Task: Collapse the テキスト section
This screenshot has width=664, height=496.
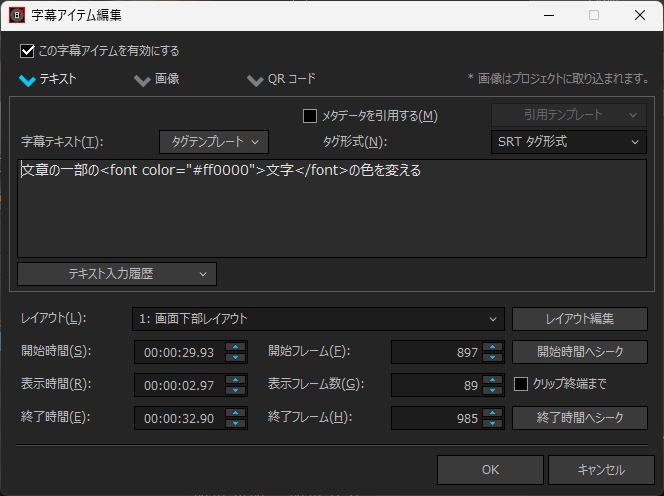Action: (28, 80)
